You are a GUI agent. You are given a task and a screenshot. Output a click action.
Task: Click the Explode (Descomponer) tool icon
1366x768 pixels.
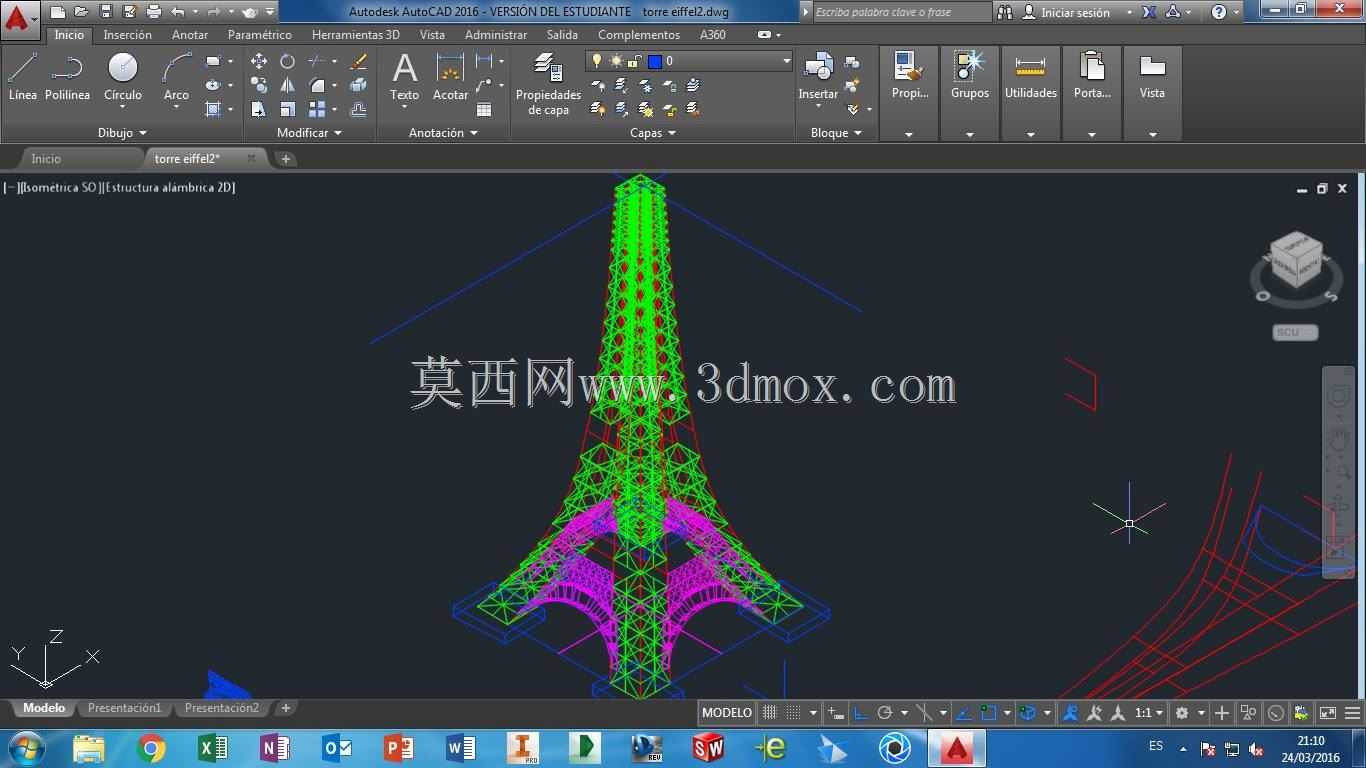[x=358, y=85]
